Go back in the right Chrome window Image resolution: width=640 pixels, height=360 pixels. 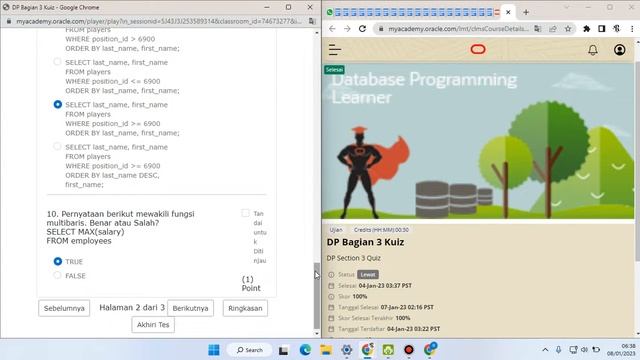[332, 29]
